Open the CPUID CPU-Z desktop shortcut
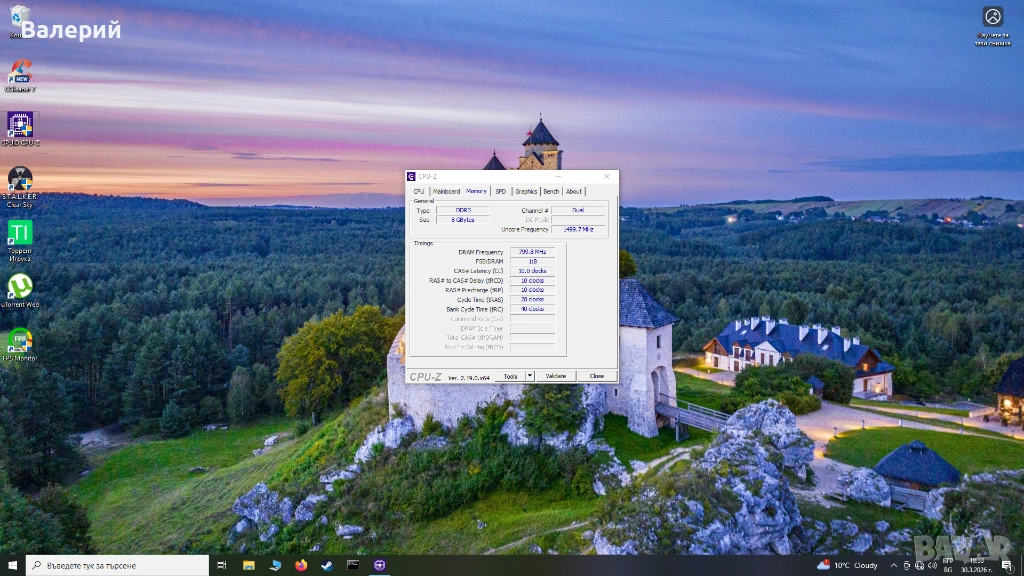 point(20,125)
